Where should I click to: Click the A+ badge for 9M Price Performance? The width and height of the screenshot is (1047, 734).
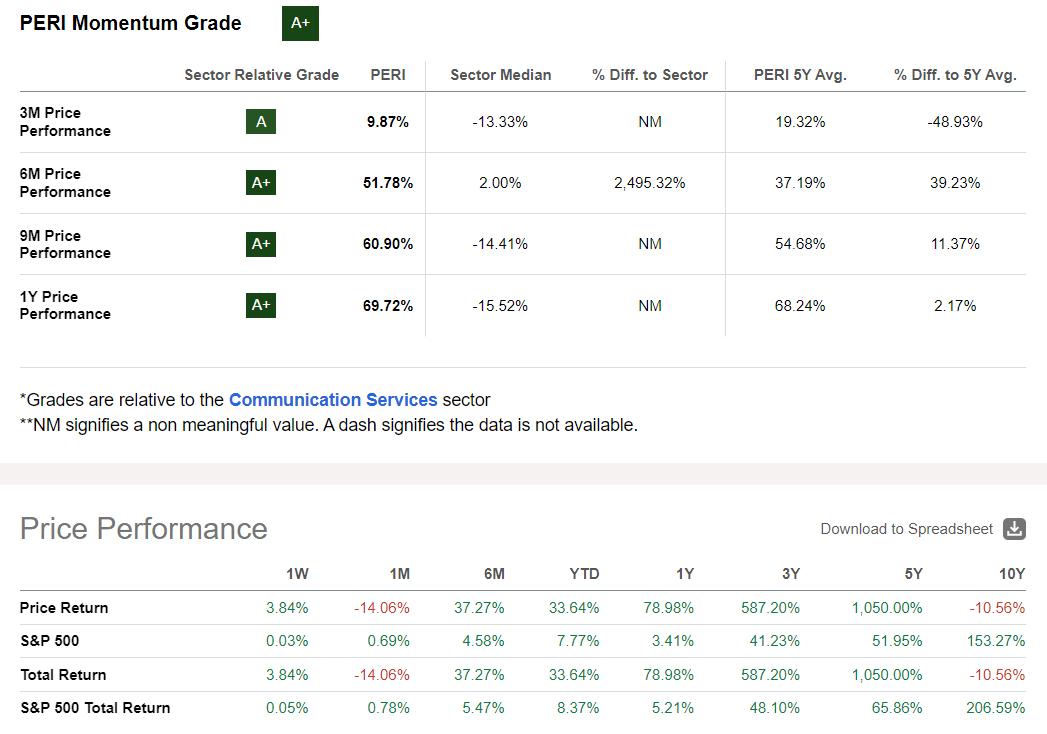260,243
